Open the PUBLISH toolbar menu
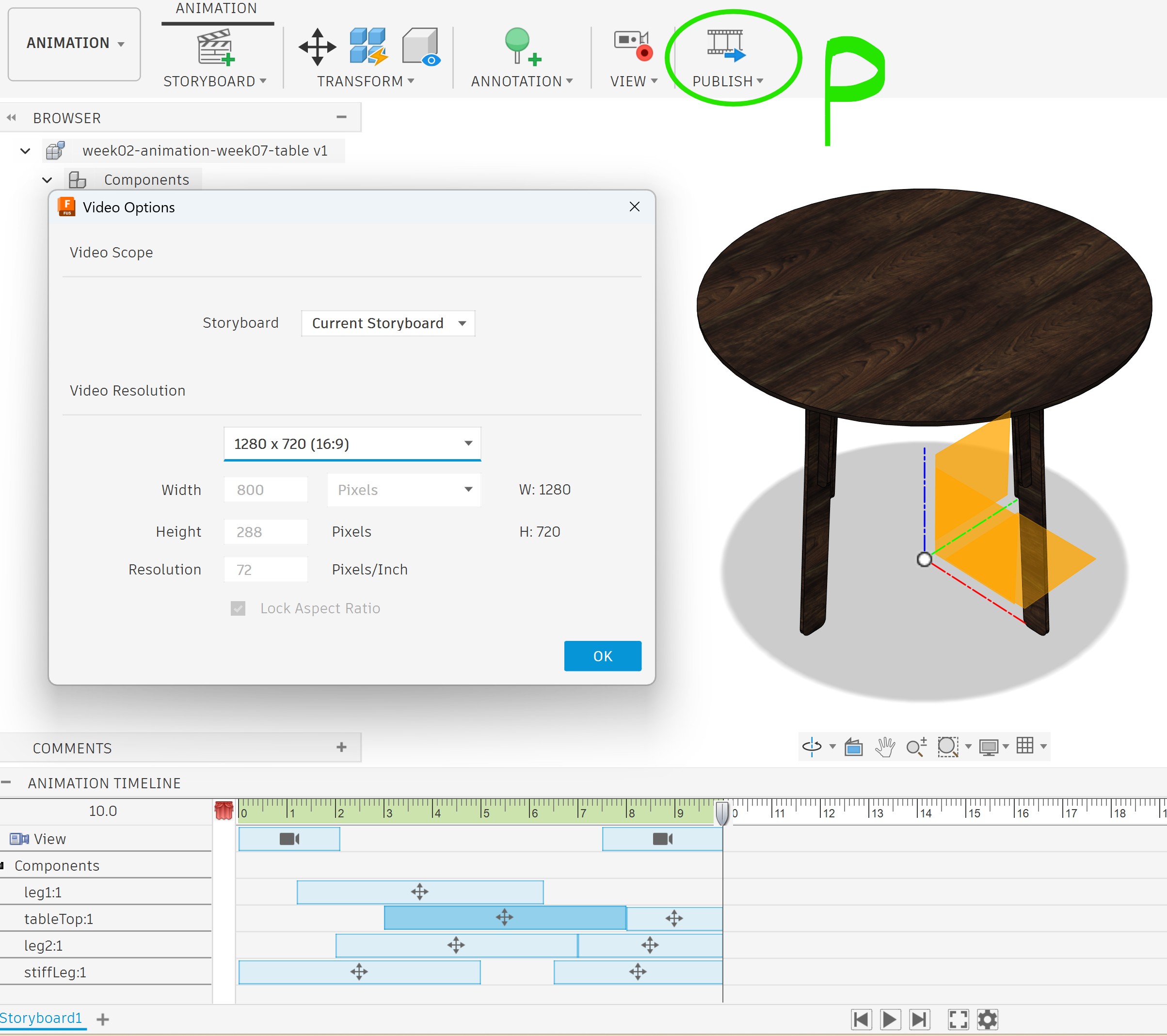 (727, 81)
